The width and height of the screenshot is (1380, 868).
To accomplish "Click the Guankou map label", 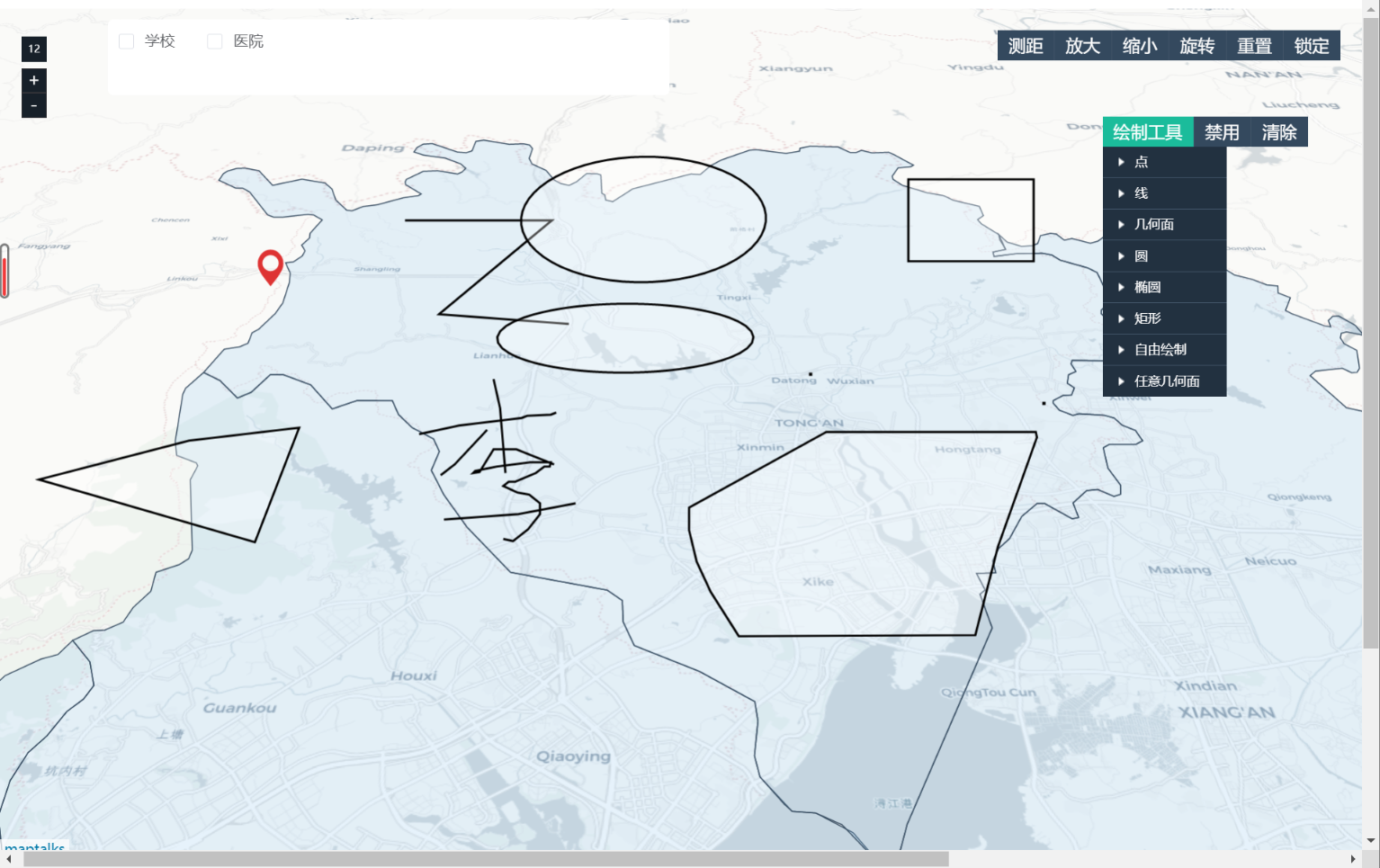I will coord(239,708).
